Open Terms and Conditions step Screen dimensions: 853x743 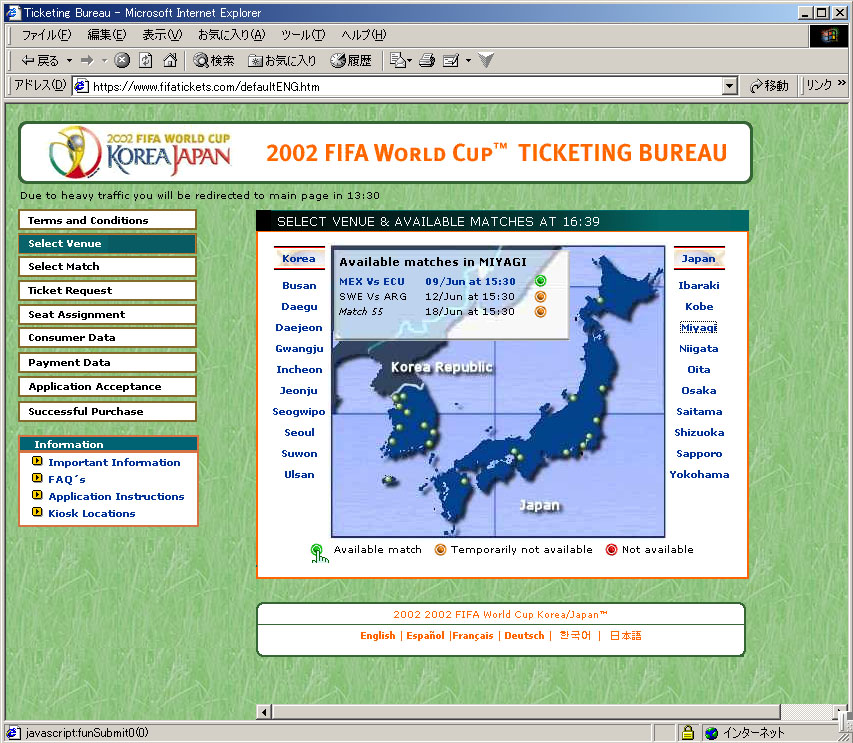[x=107, y=220]
